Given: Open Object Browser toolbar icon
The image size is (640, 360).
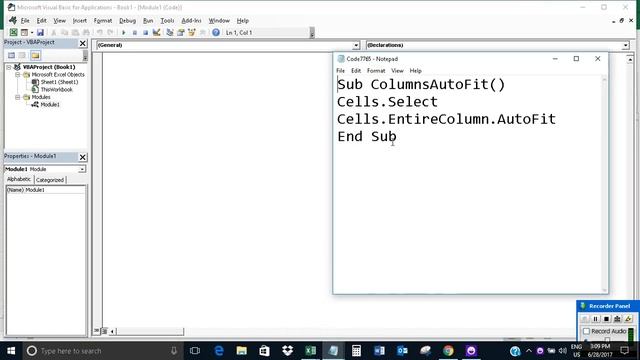Looking at the screenshot, I should [x=191, y=32].
